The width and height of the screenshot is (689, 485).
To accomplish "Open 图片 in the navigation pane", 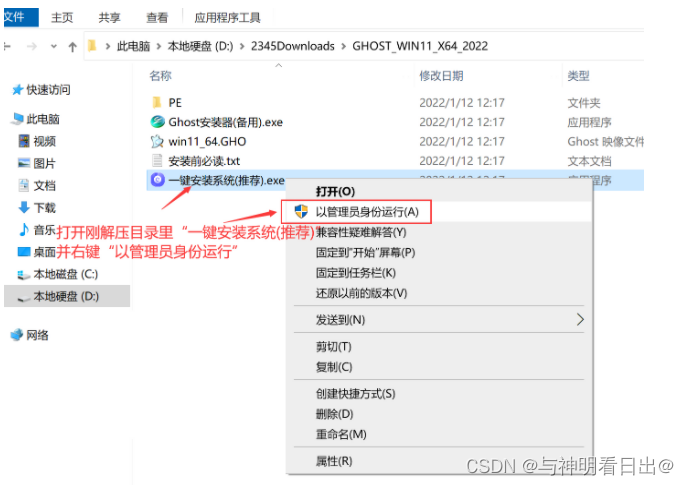I will [44, 163].
